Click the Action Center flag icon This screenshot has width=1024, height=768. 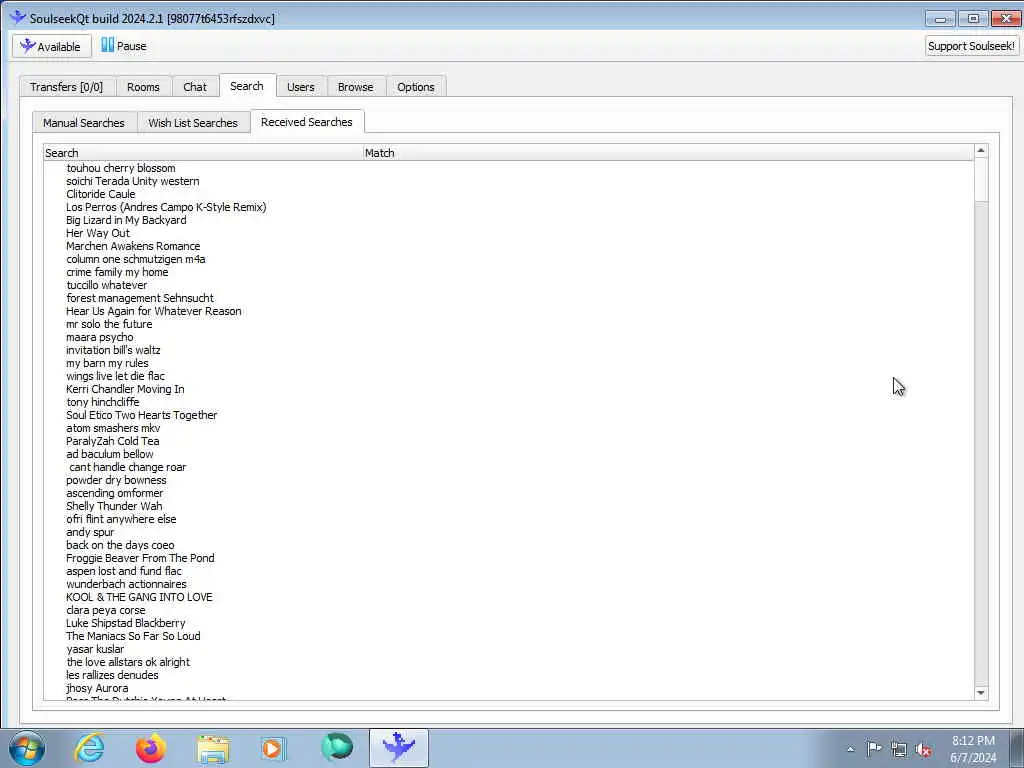point(874,749)
